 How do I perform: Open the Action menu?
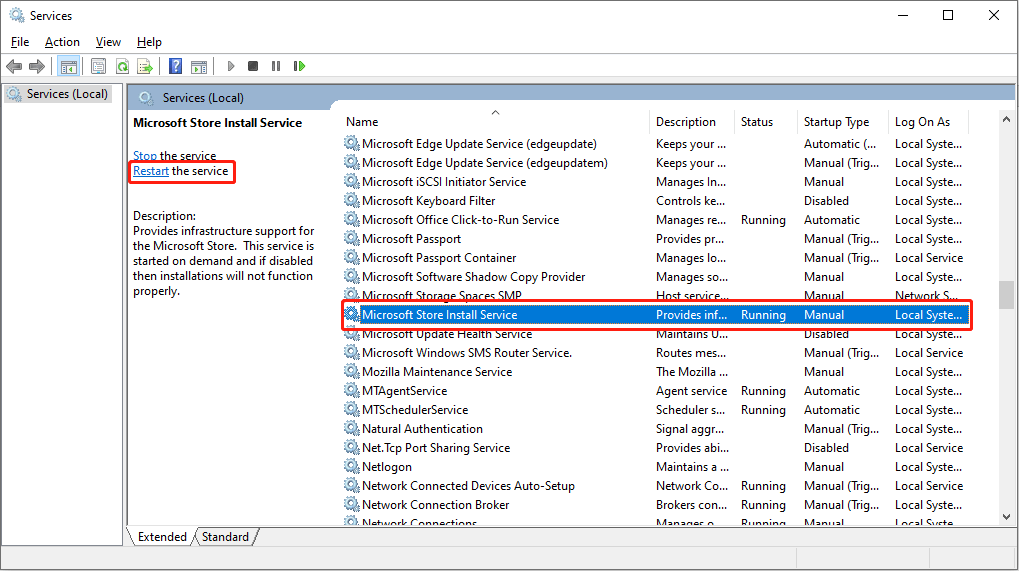[x=62, y=42]
